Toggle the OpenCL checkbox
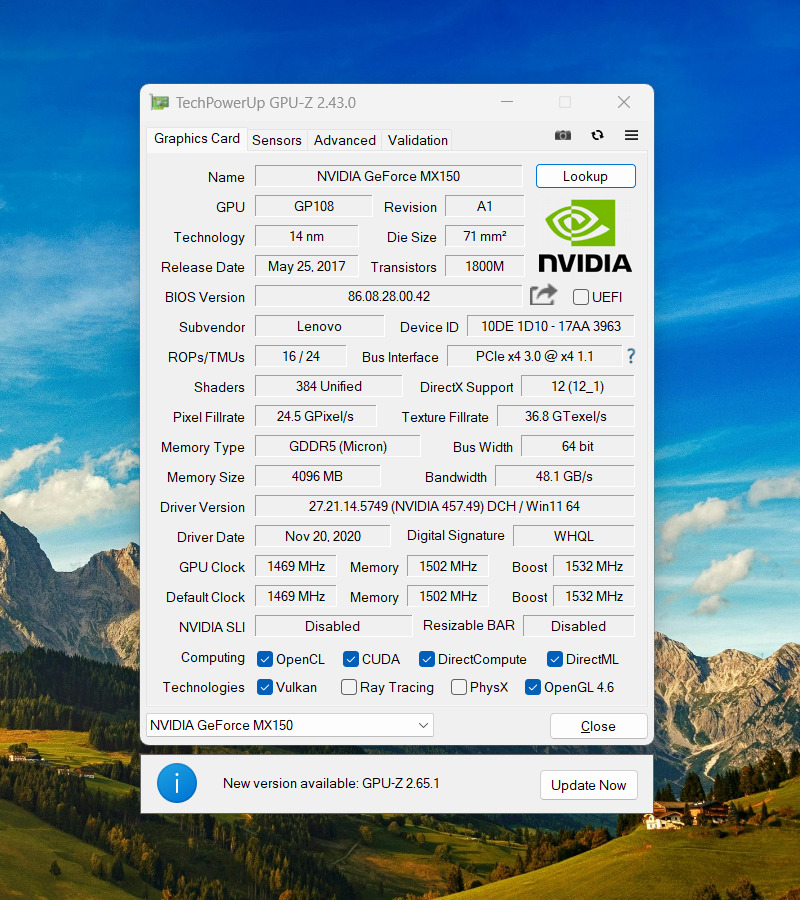The width and height of the screenshot is (800, 900). 265,659
